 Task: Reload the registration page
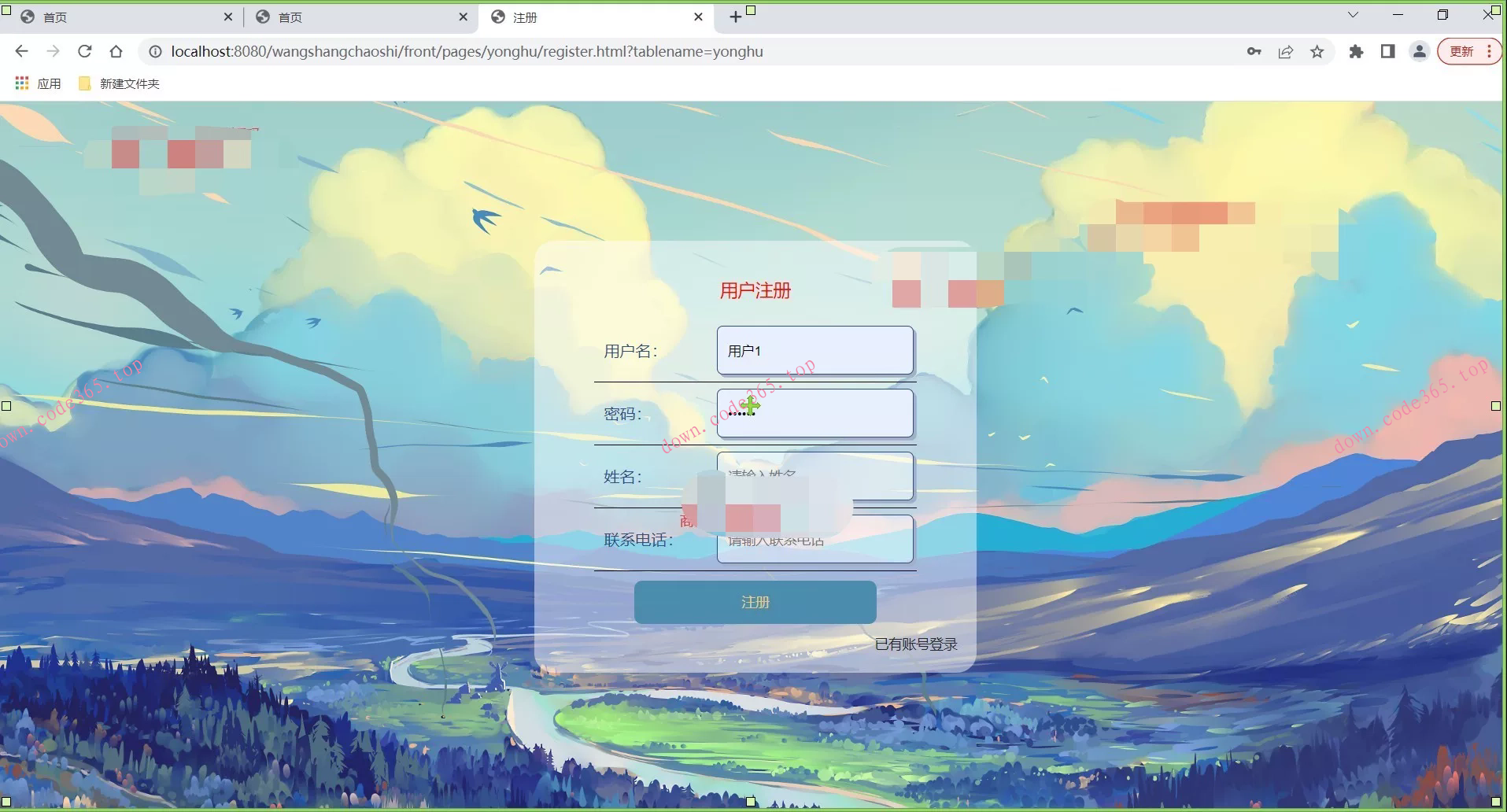(84, 52)
